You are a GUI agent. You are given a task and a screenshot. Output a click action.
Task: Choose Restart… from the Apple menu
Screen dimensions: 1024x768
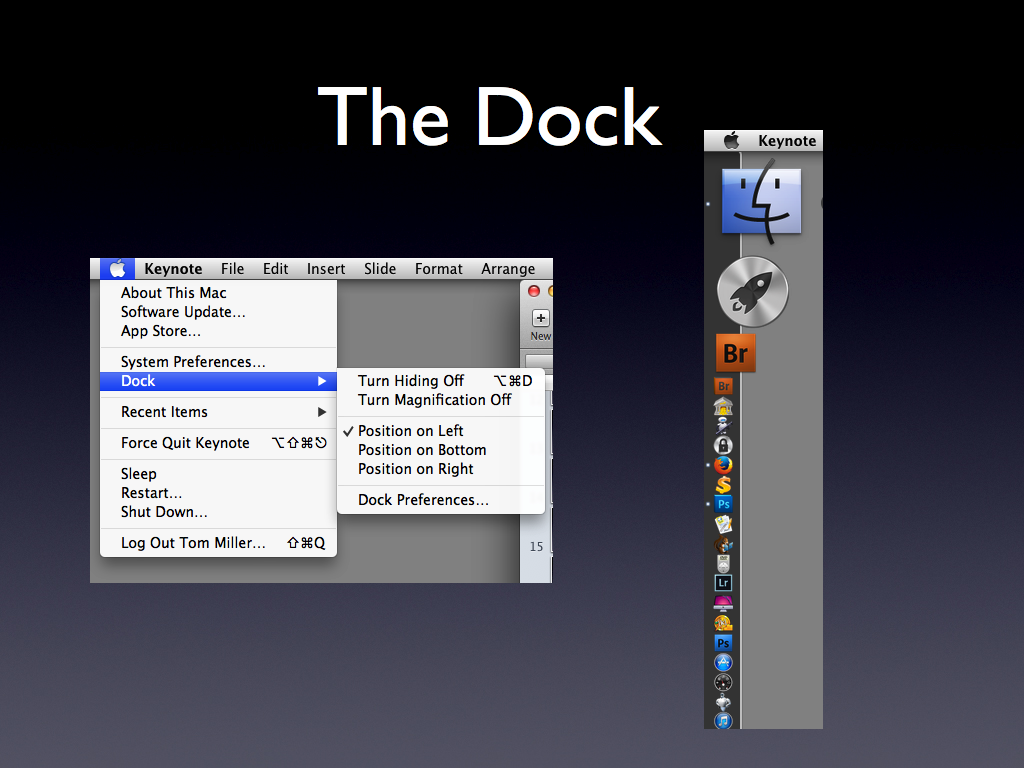218,492
